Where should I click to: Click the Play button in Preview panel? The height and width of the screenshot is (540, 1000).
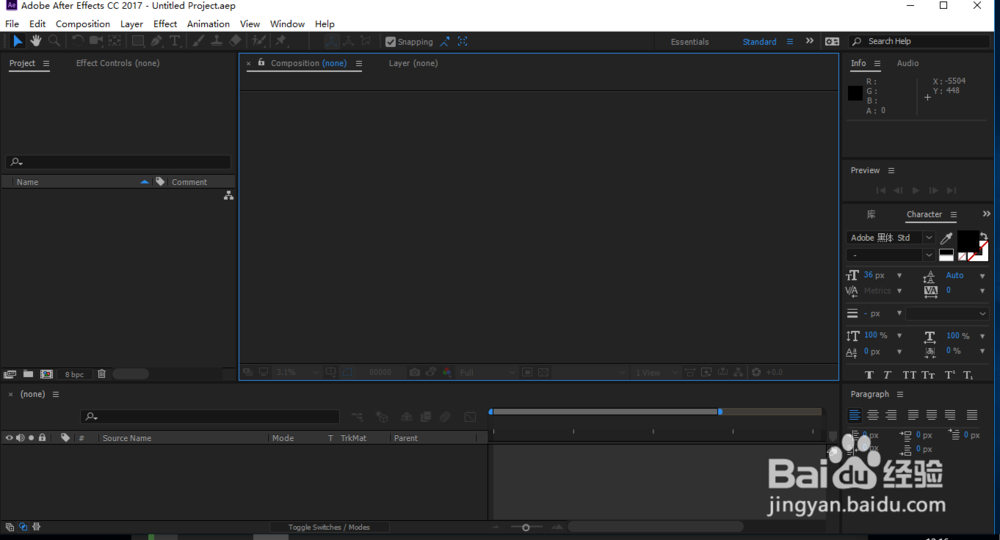point(916,191)
